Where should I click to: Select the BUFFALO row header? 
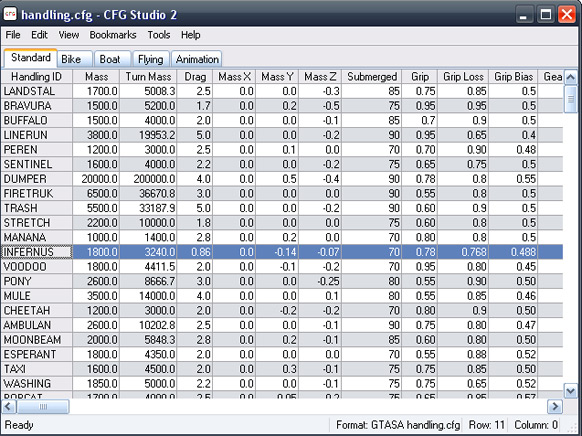(36, 121)
